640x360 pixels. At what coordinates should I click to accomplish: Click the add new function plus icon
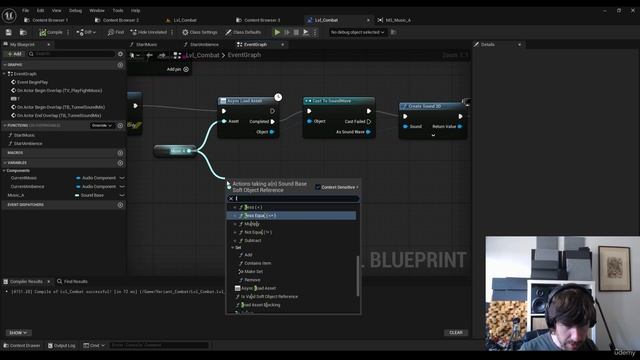[120, 126]
